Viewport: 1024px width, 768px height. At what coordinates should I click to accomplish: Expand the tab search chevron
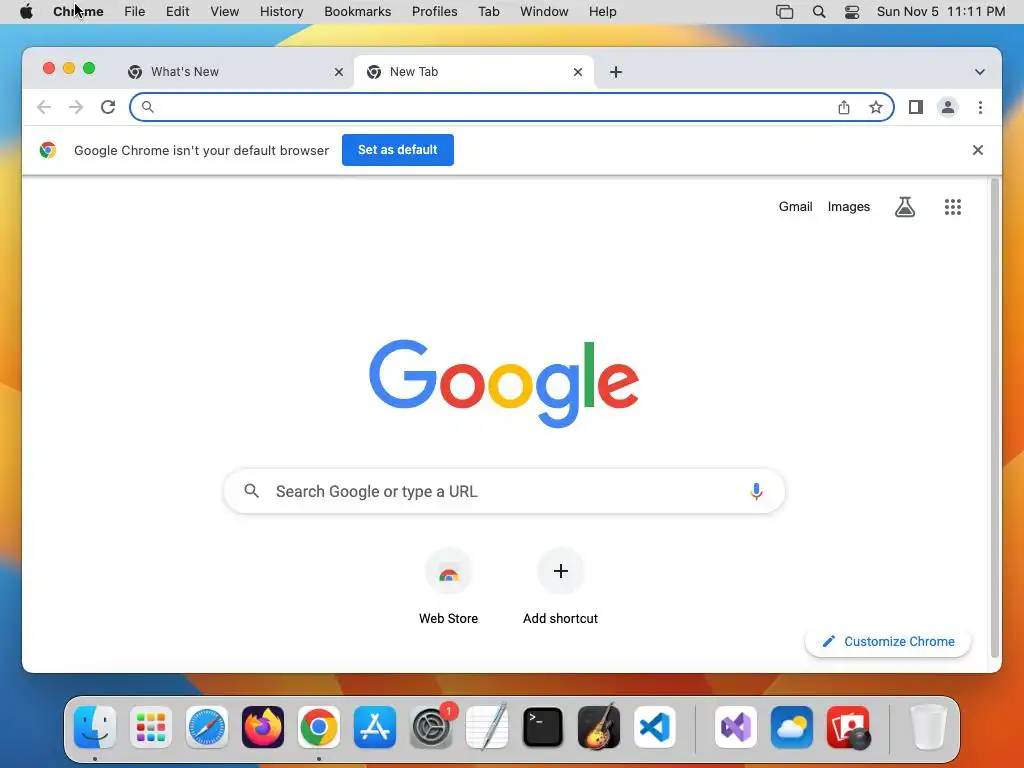[x=980, y=72]
